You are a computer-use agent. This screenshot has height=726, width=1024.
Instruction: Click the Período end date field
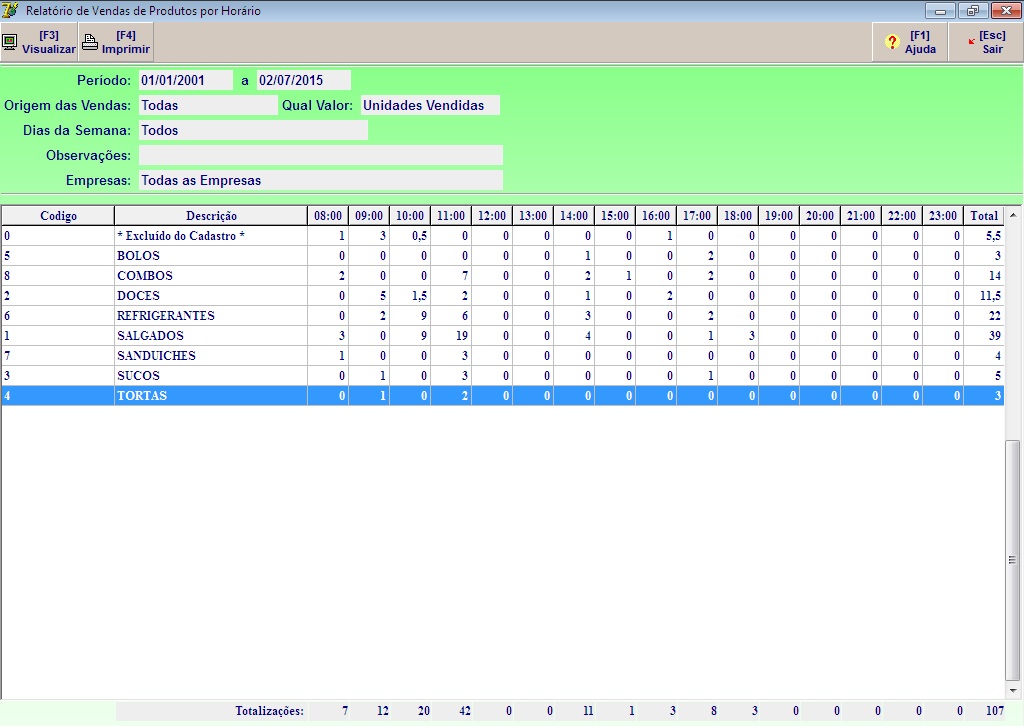pyautogui.click(x=303, y=80)
